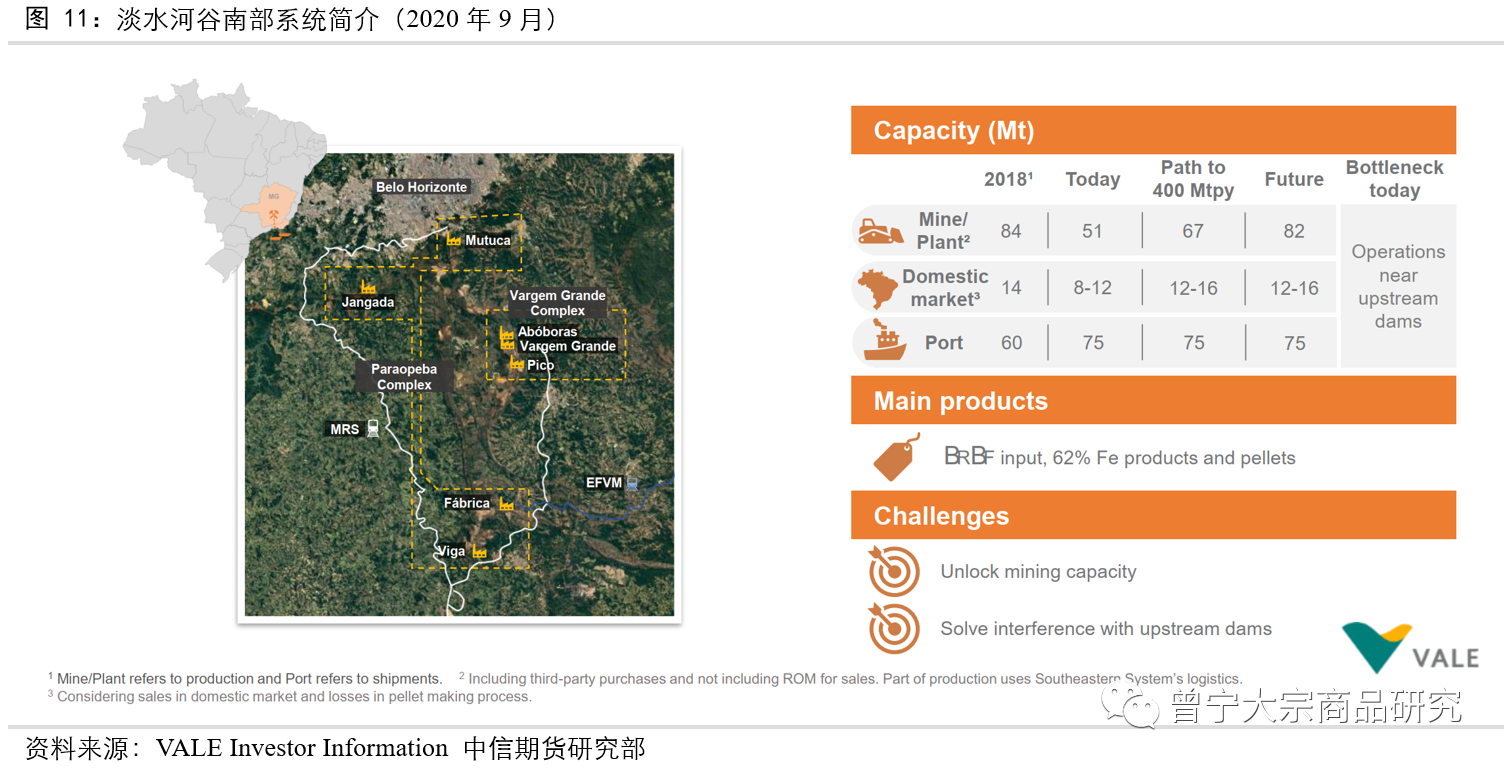Click the target icon beside Solve interference
1512x773 pixels.
pos(894,628)
